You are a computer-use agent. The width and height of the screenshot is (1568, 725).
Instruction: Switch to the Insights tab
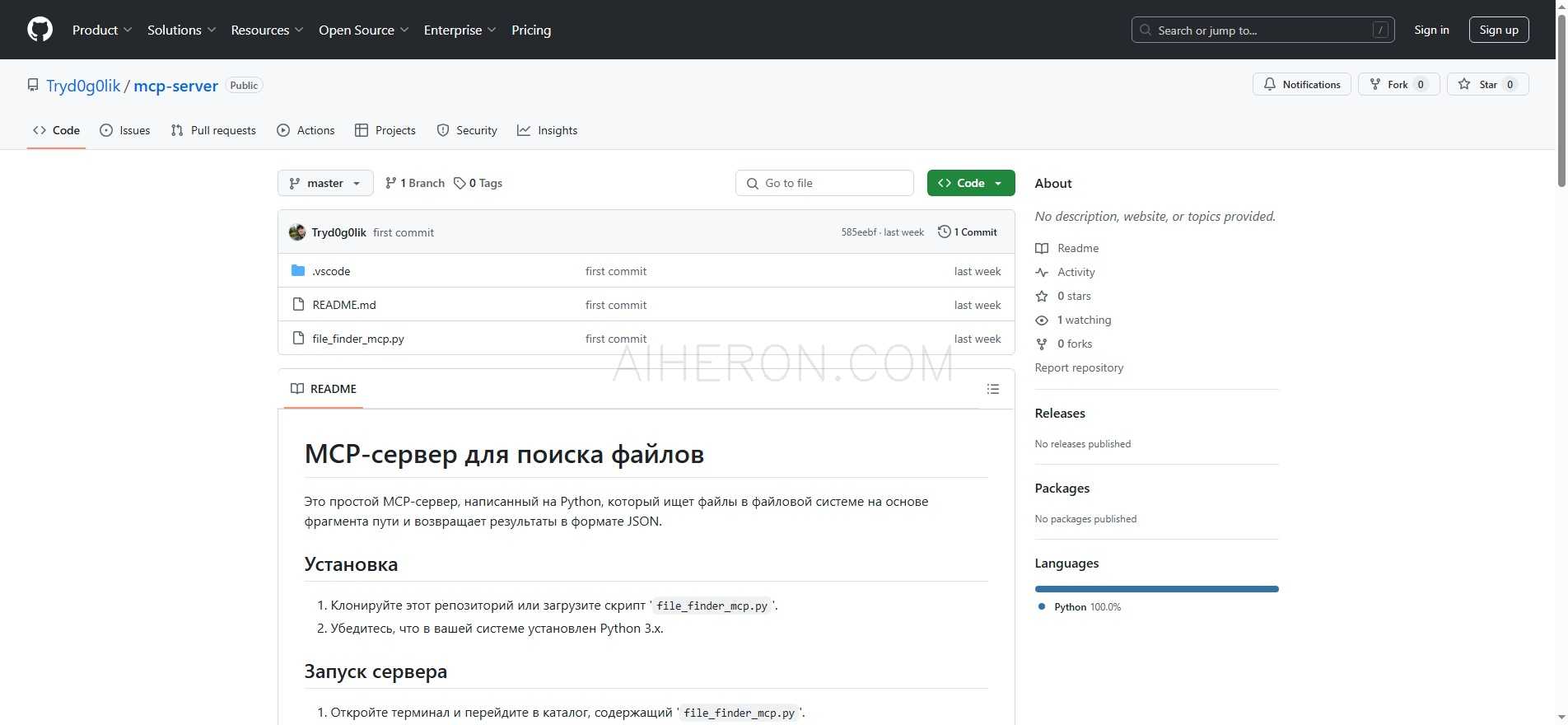coord(547,130)
